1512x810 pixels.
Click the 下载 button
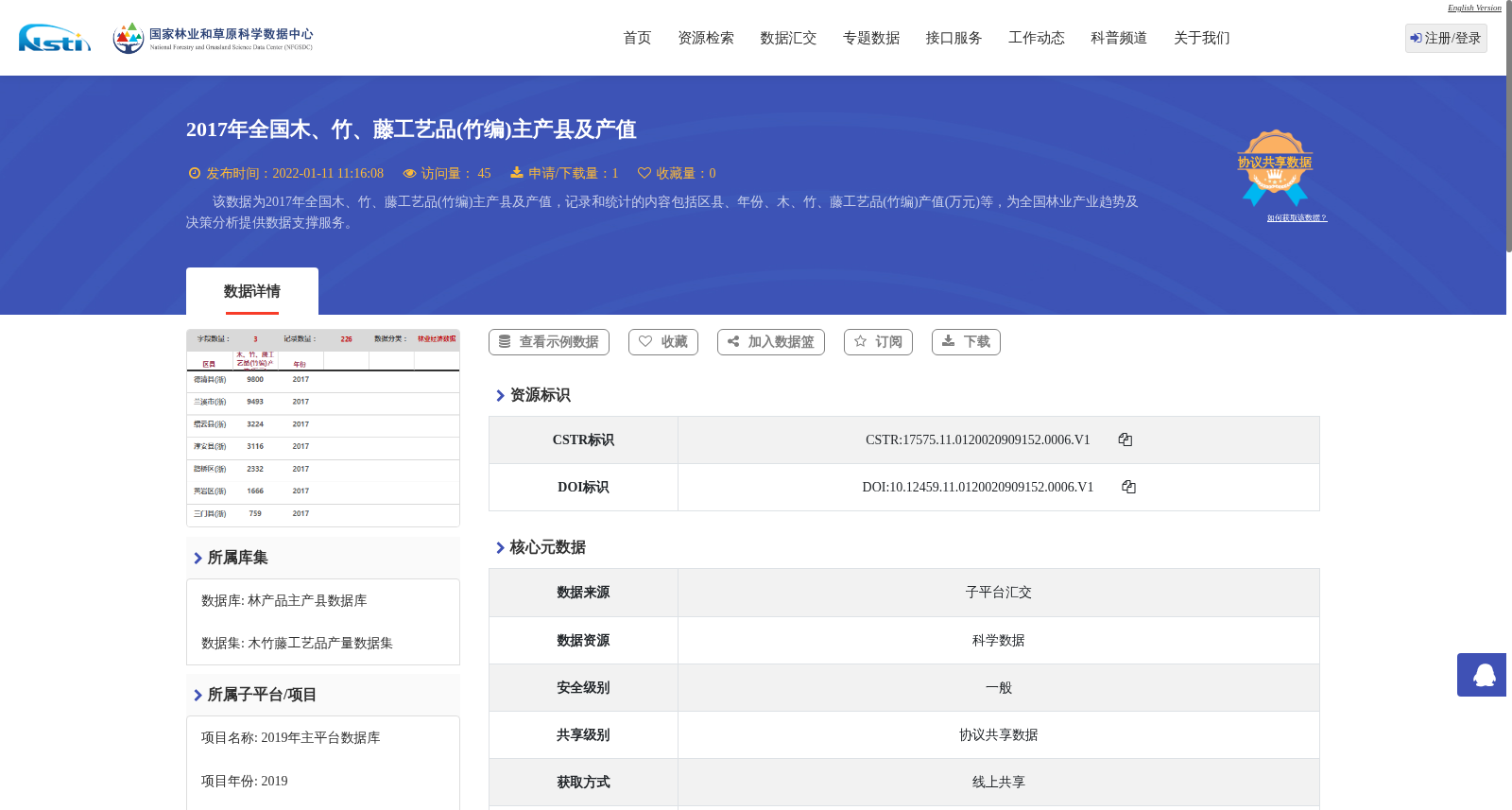click(x=966, y=342)
